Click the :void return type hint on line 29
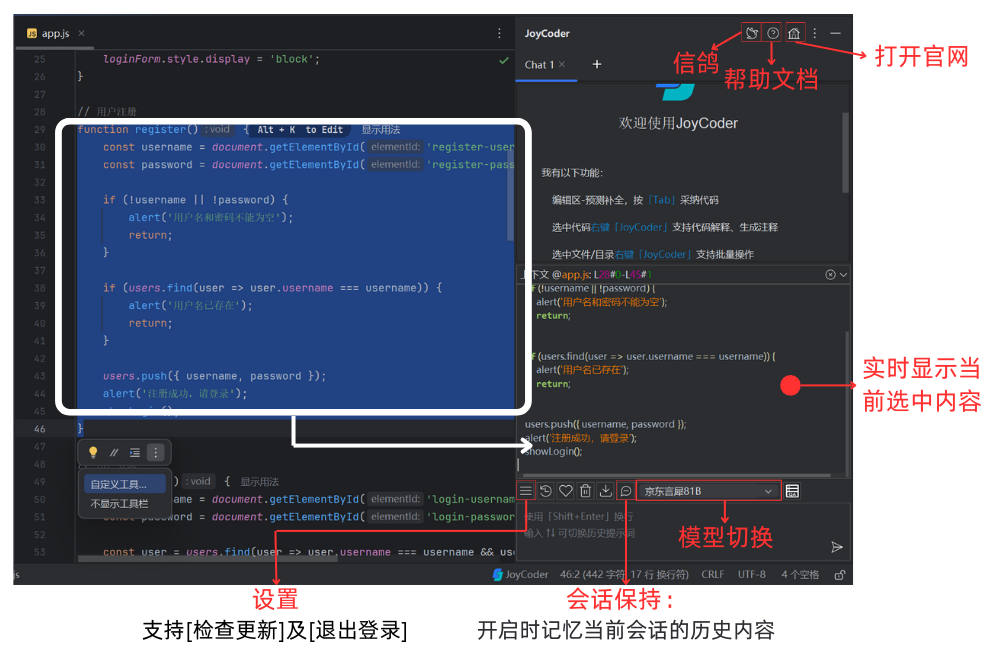Screen dimensions: 1000x650 pyautogui.click(x=217, y=129)
